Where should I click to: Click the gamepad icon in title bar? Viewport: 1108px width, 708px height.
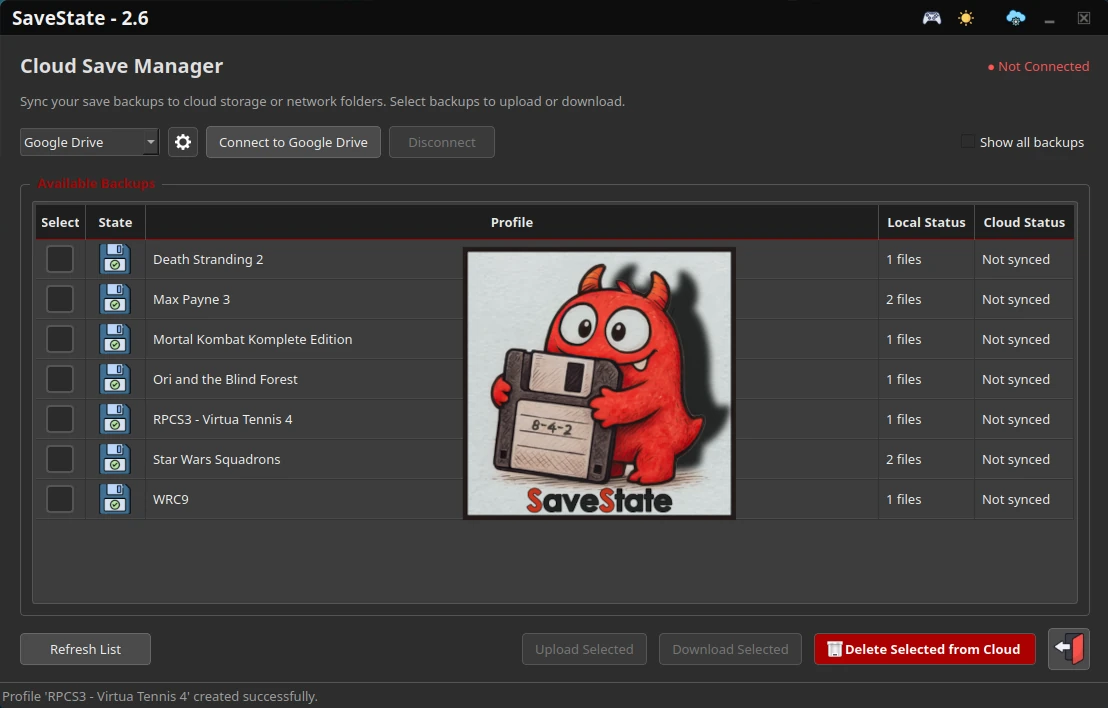pyautogui.click(x=931, y=18)
